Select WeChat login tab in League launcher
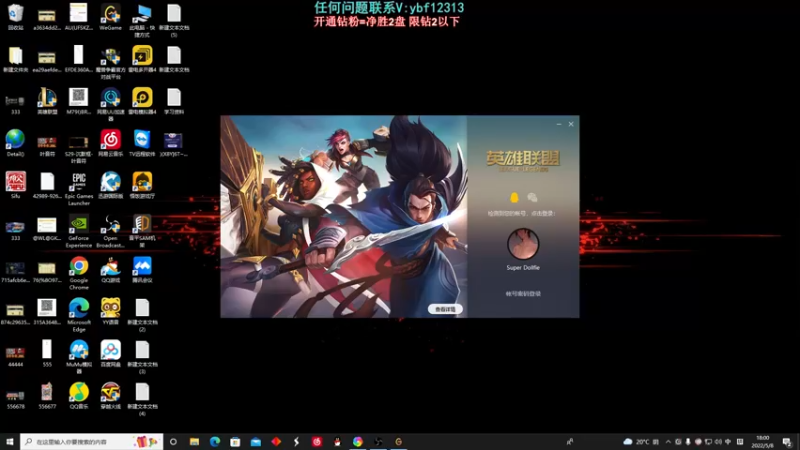 pos(532,197)
